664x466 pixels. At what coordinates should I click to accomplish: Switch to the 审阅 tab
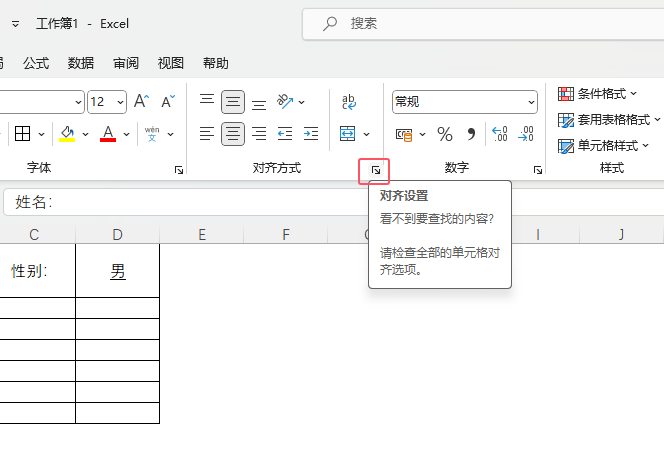tap(126, 63)
